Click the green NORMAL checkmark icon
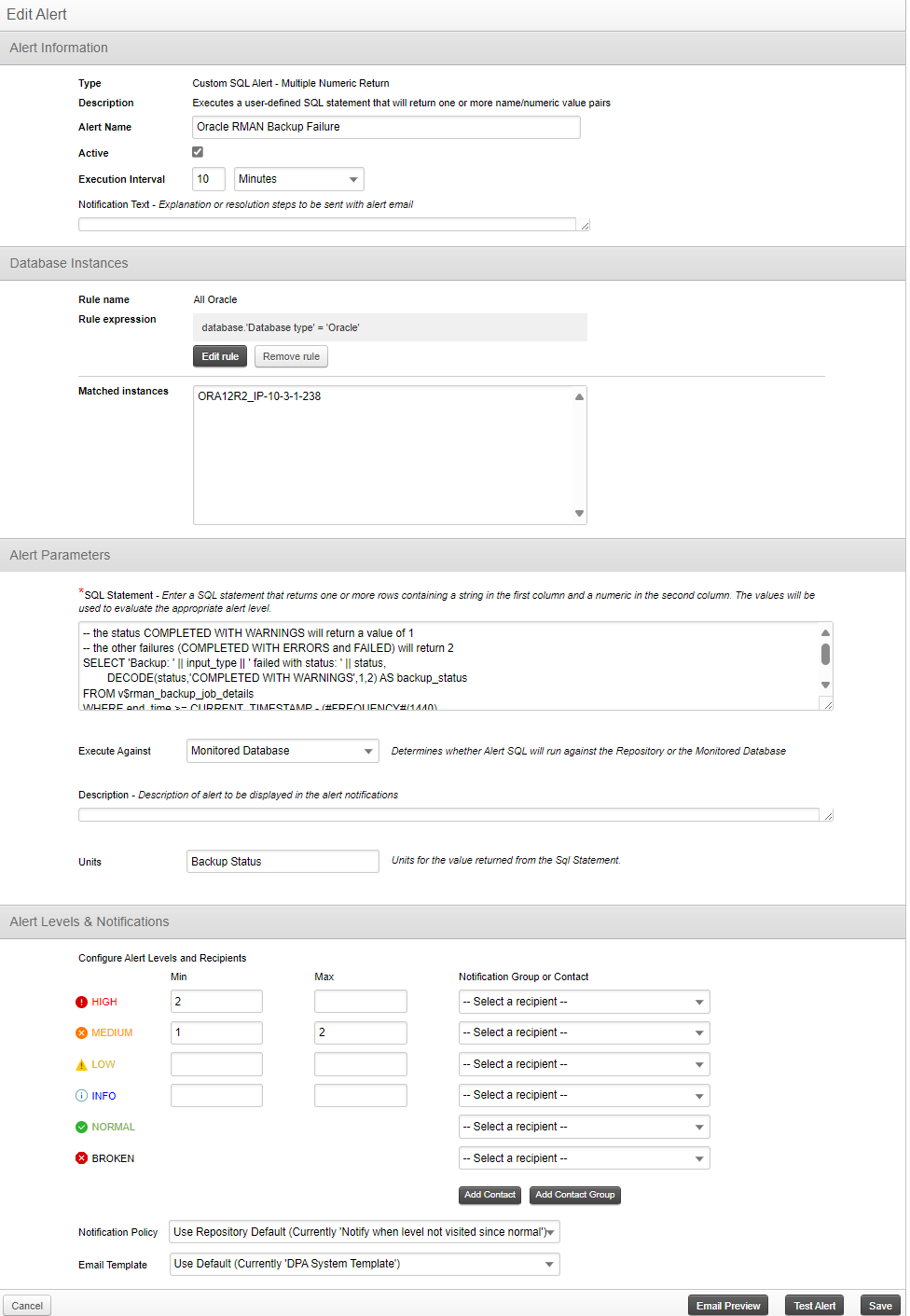Screen dimensions: 910x1316 tap(81, 1127)
